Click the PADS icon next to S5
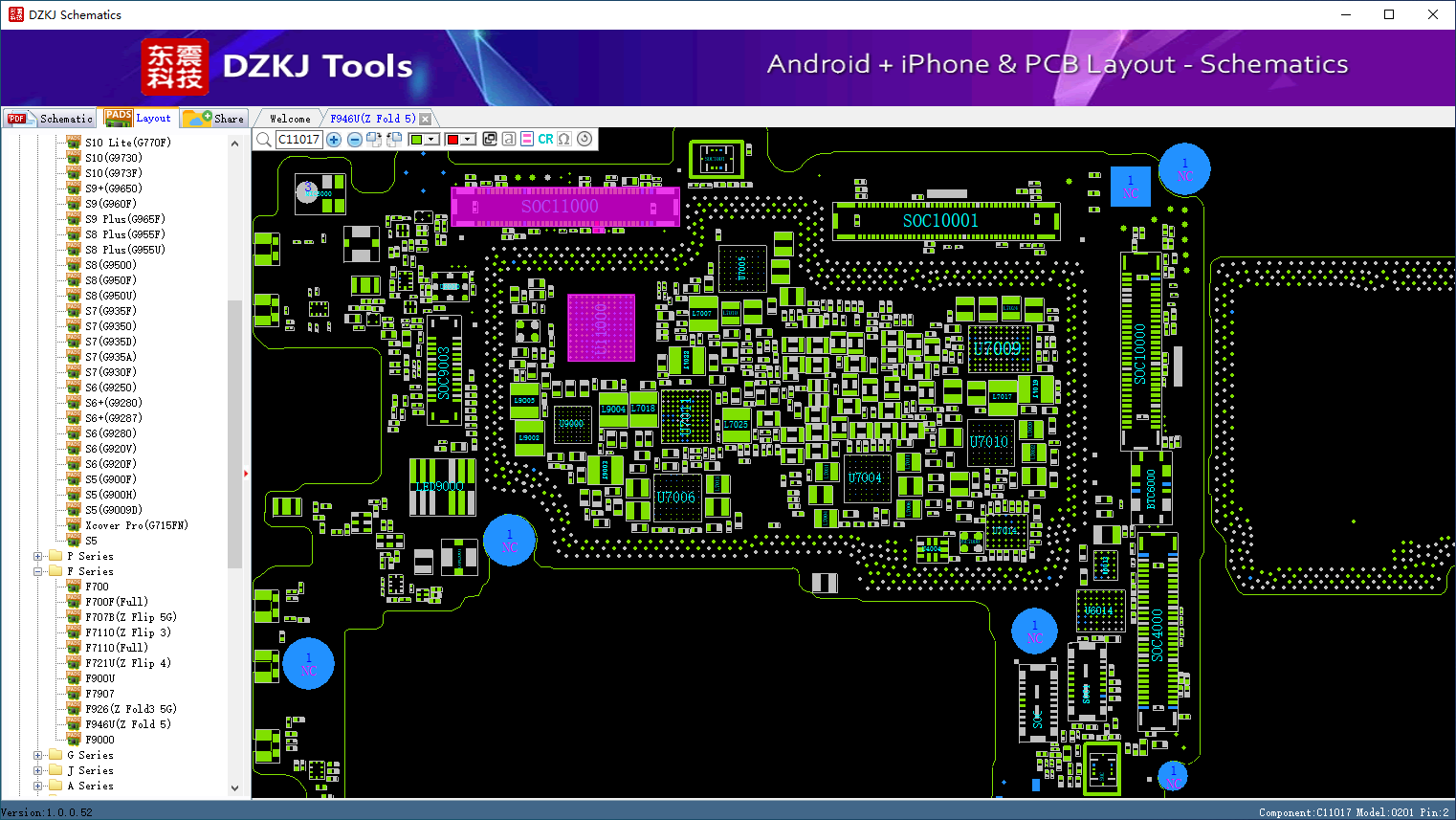Viewport: 1456px width, 820px height. (x=74, y=541)
